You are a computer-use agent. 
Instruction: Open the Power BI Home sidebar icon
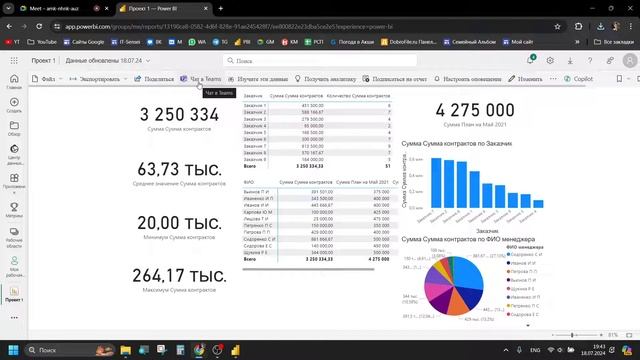click(14, 81)
